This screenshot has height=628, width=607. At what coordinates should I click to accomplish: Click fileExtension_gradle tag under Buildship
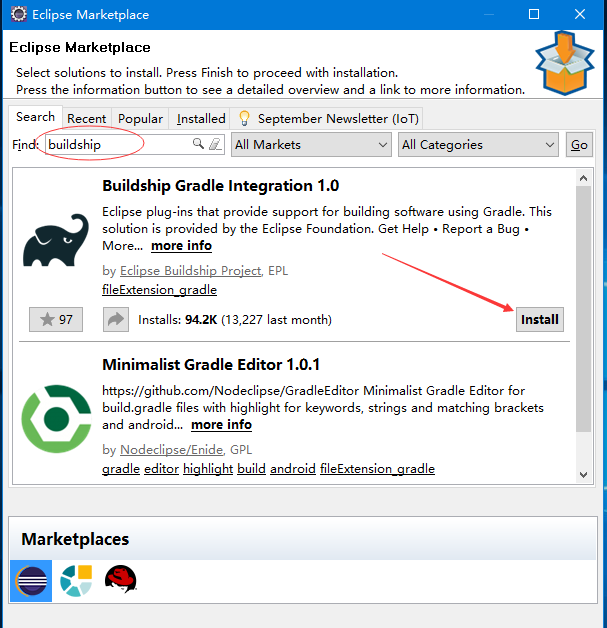pos(159,290)
